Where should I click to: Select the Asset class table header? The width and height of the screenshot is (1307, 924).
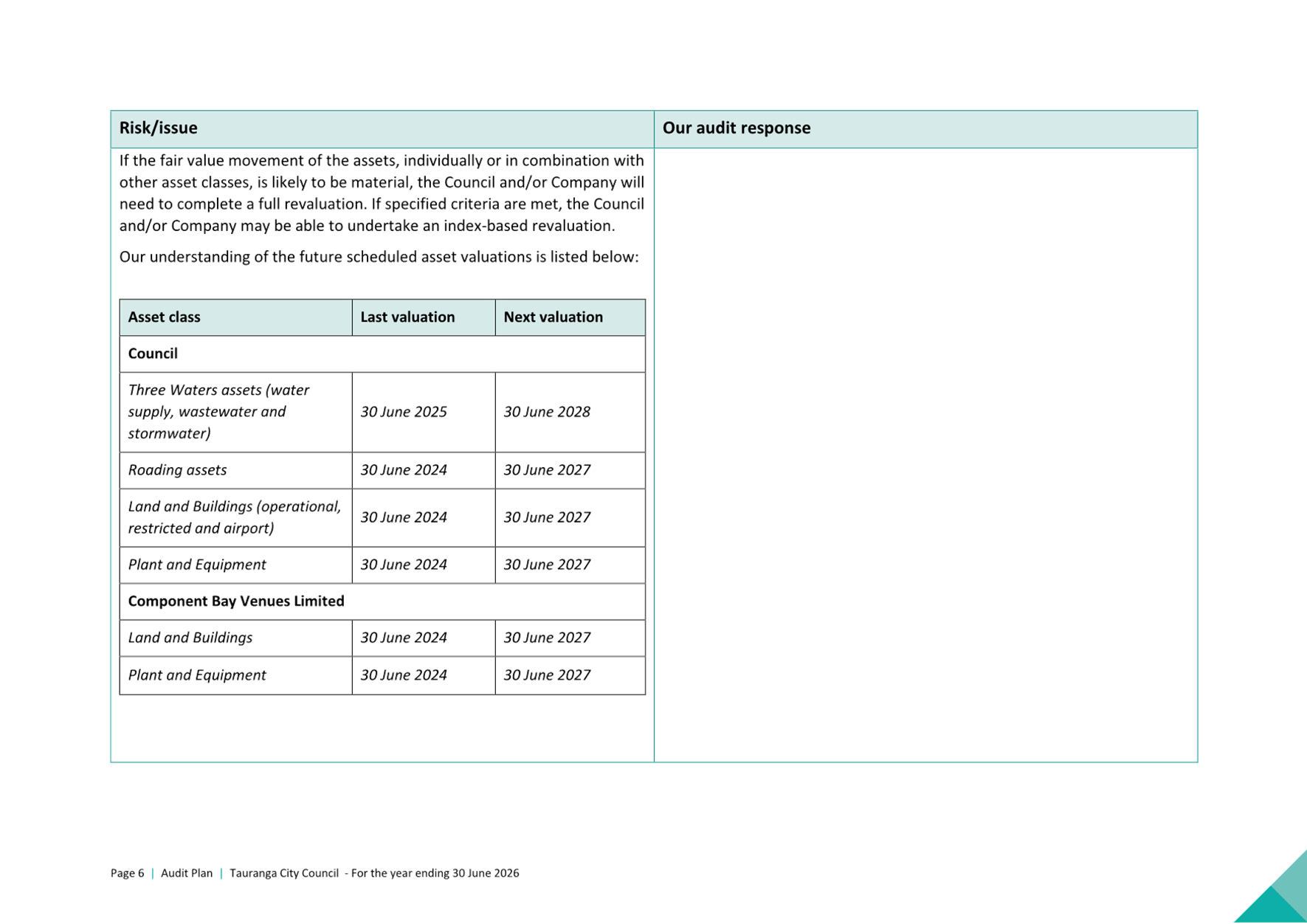[x=164, y=317]
